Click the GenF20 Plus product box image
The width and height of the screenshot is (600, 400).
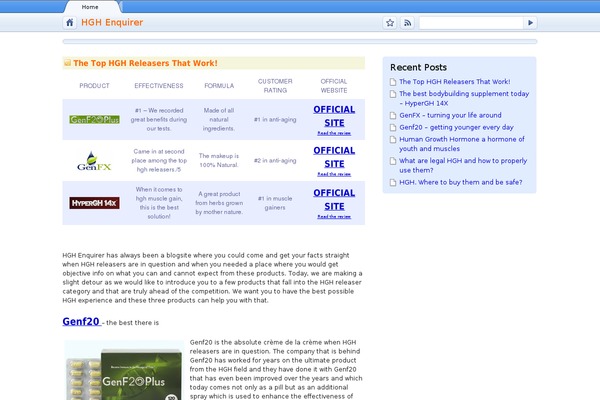click(x=124, y=370)
